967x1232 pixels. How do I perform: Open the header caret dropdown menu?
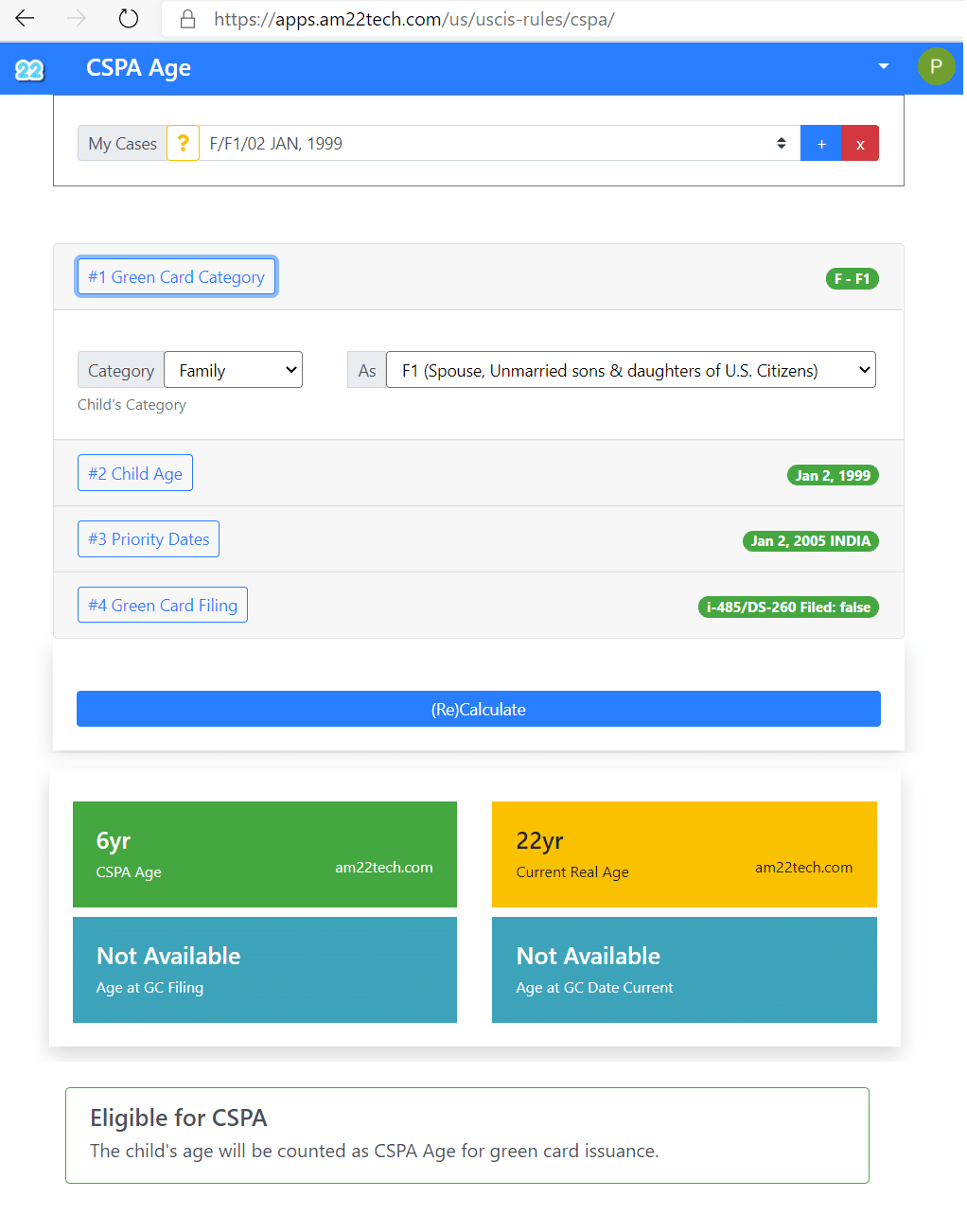(x=883, y=66)
